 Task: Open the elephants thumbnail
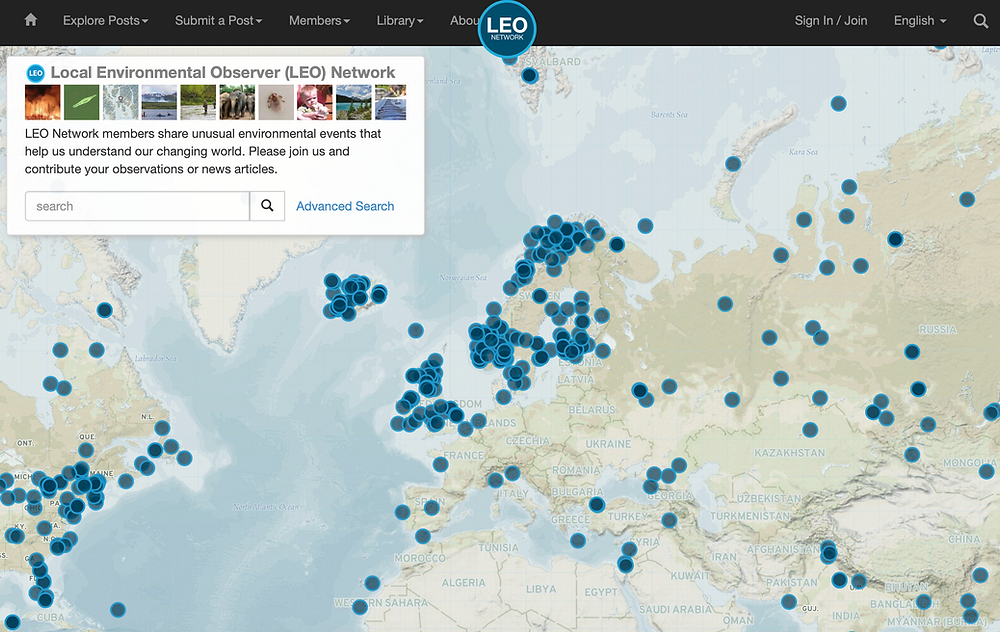[x=237, y=102]
